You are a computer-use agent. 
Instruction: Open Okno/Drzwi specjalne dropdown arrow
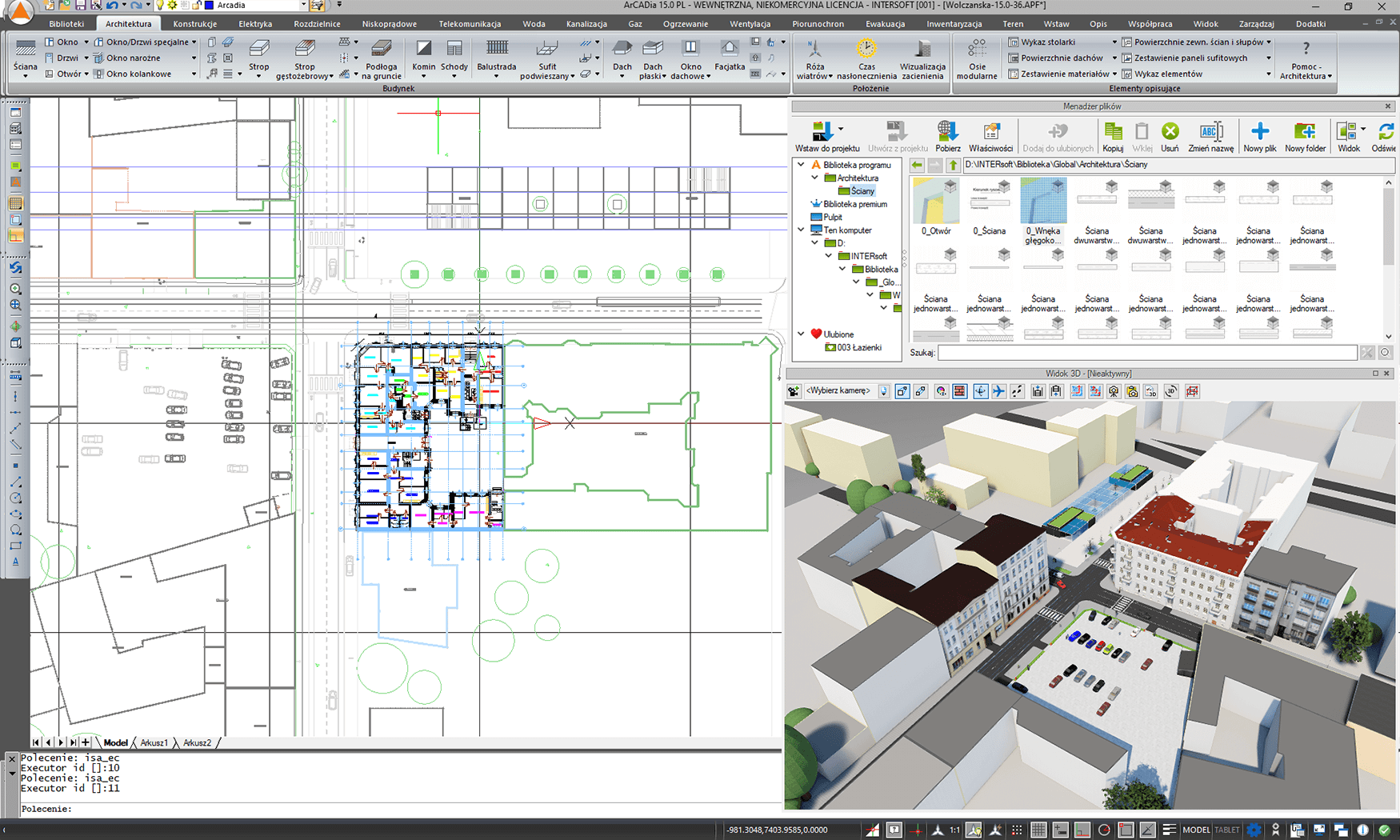(194, 42)
